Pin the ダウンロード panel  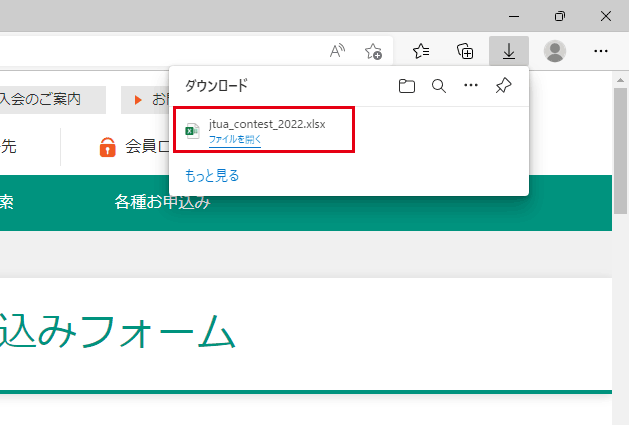click(x=504, y=87)
